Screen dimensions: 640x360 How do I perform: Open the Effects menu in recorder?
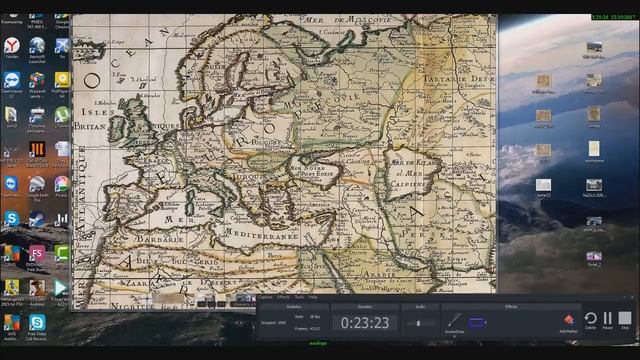point(283,298)
